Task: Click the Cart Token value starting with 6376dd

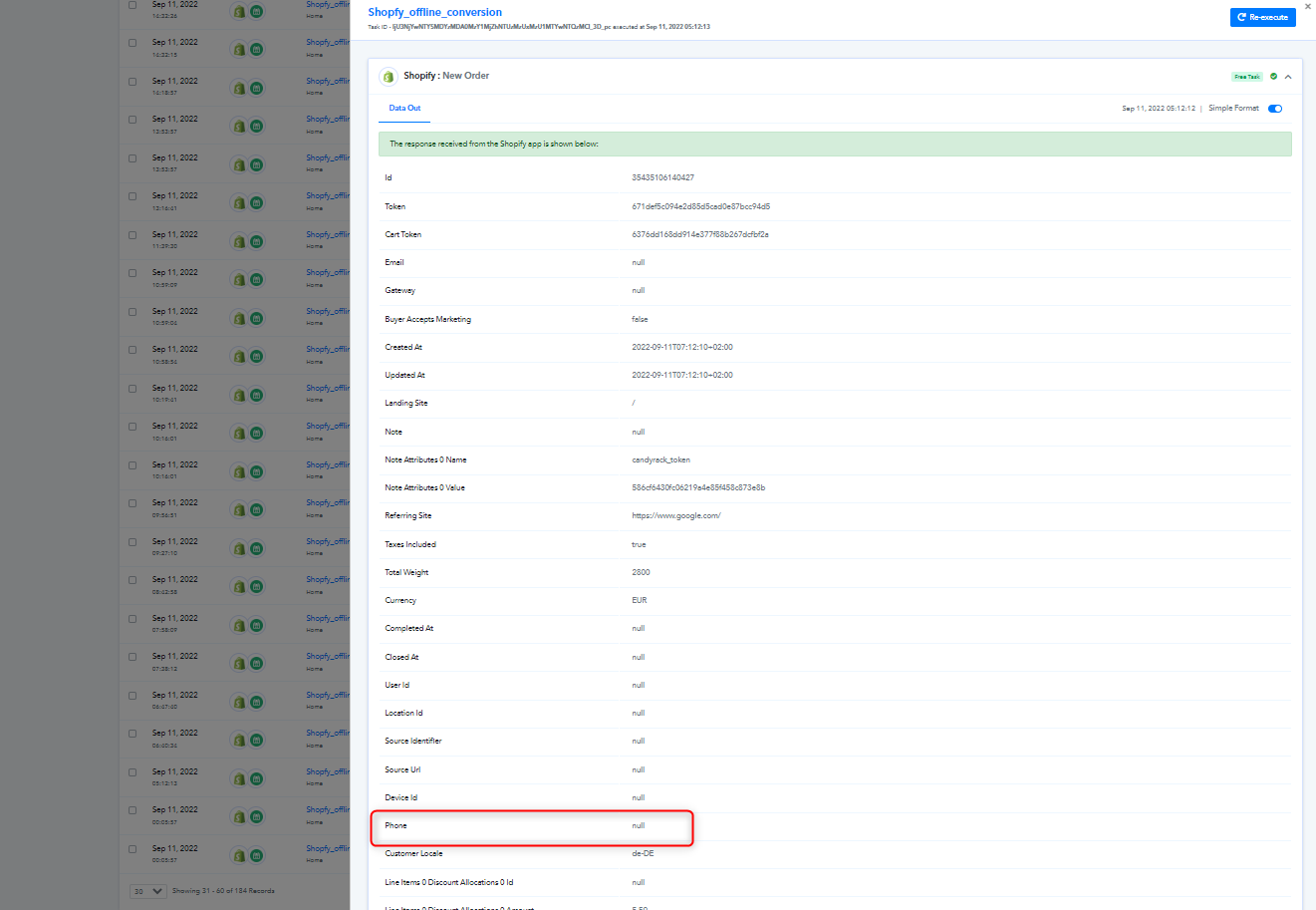Action: (x=699, y=234)
